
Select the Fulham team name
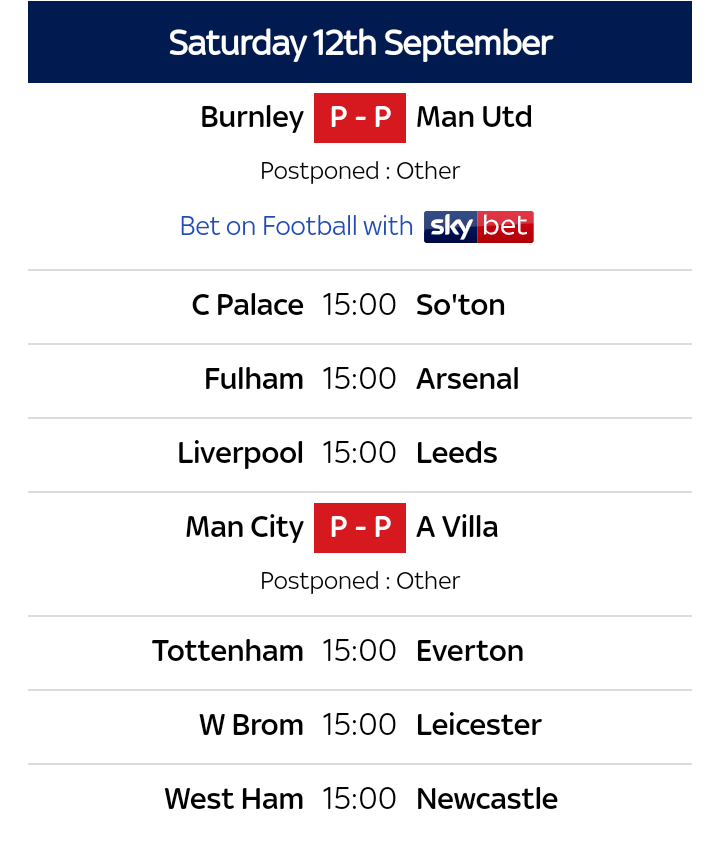[x=254, y=380]
